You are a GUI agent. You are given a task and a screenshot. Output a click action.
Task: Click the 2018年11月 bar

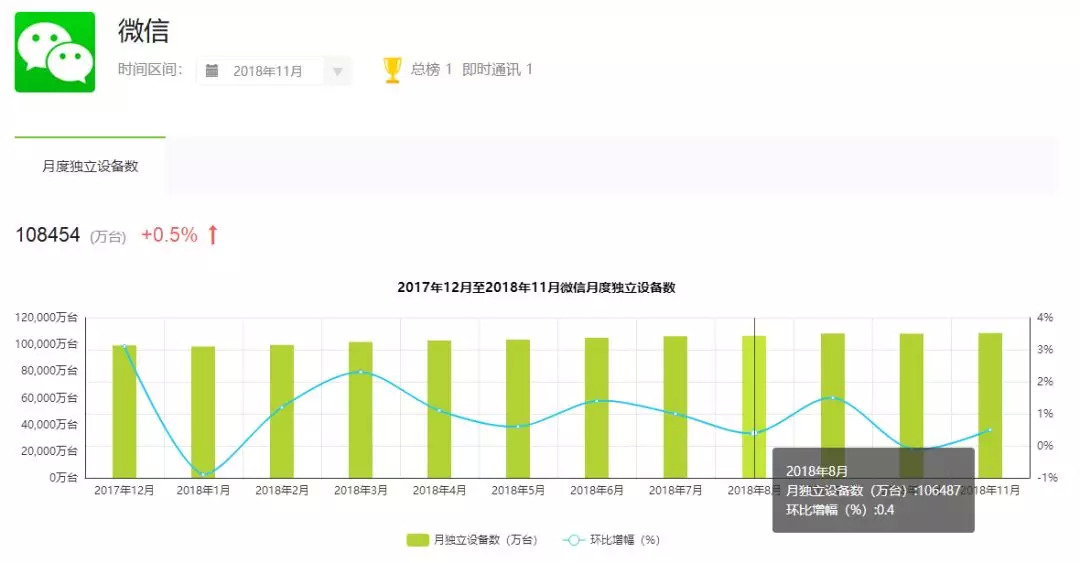990,405
